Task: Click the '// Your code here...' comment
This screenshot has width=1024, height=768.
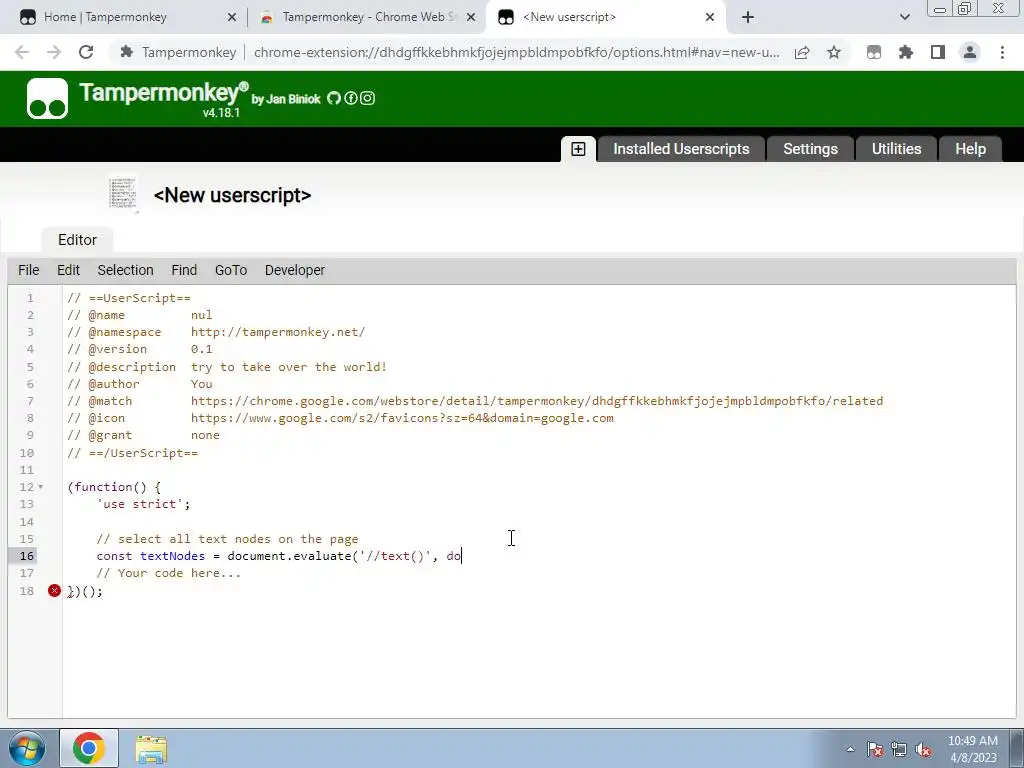Action: tap(168, 573)
